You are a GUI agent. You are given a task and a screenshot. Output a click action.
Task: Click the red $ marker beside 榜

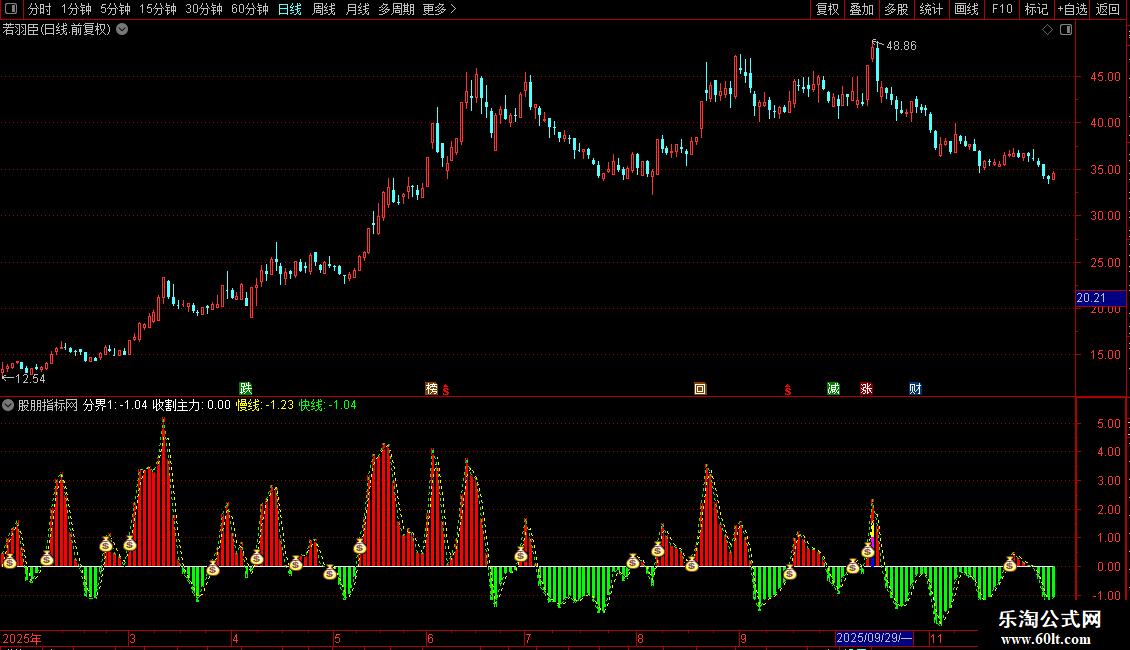(446, 389)
